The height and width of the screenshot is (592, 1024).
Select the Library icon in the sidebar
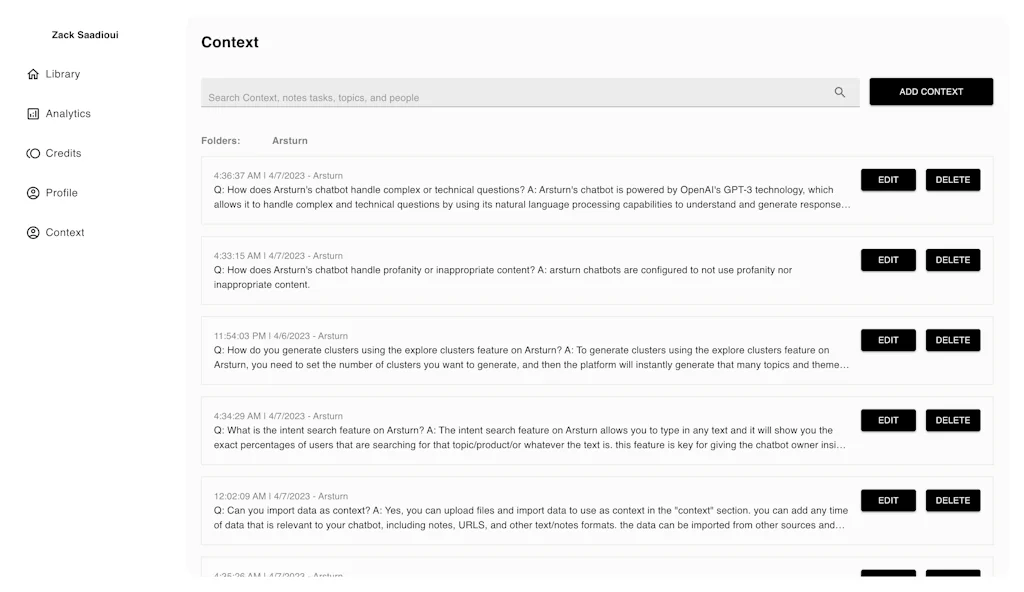tap(32, 73)
